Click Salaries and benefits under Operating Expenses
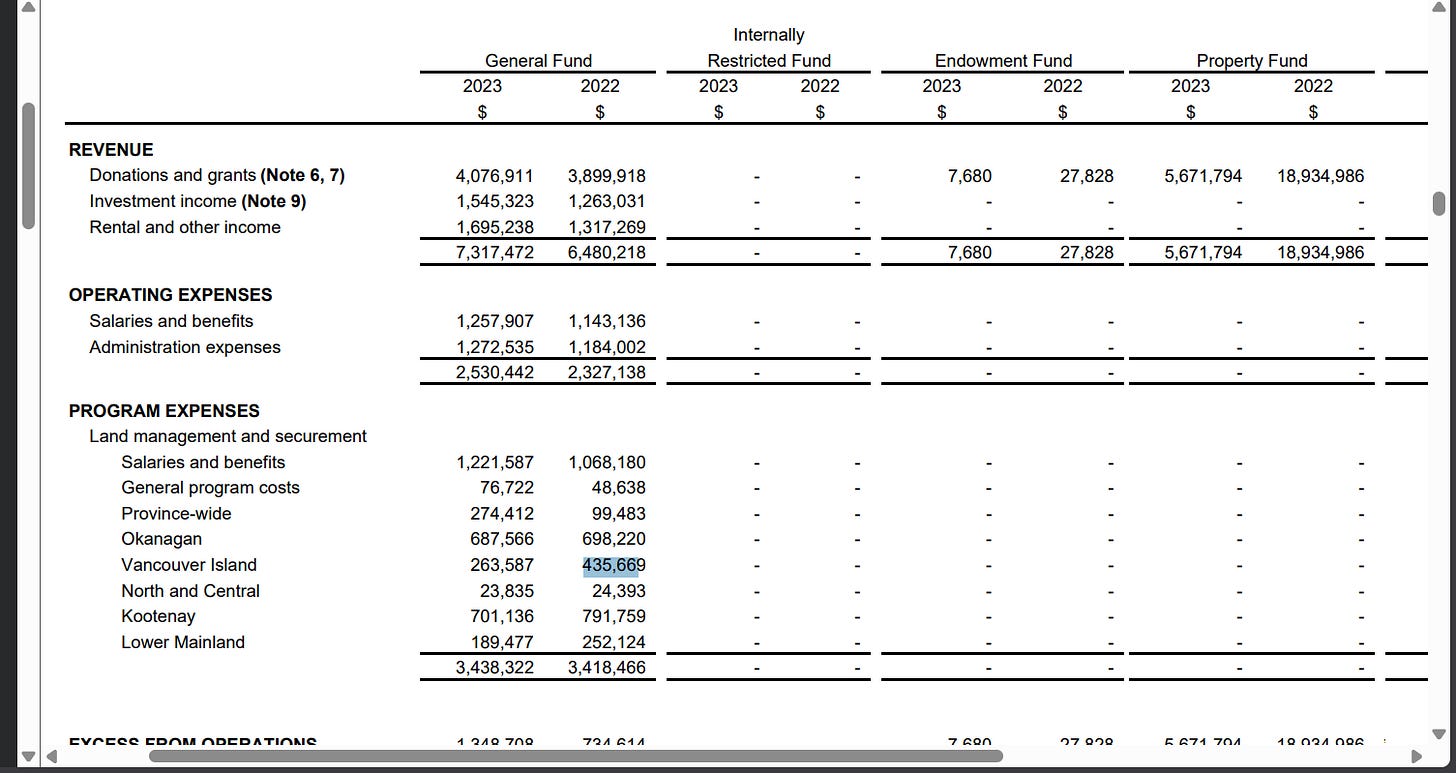The image size is (1456, 773). coord(171,321)
